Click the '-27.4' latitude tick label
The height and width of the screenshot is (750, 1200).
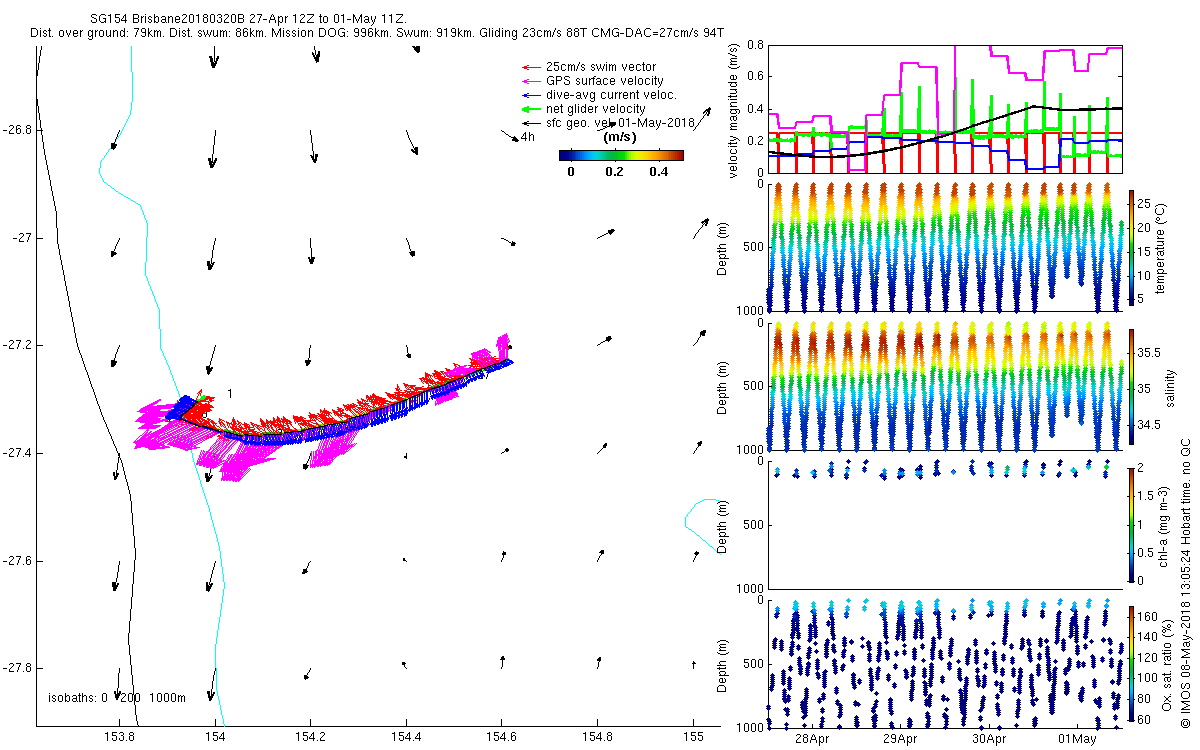click(17, 453)
